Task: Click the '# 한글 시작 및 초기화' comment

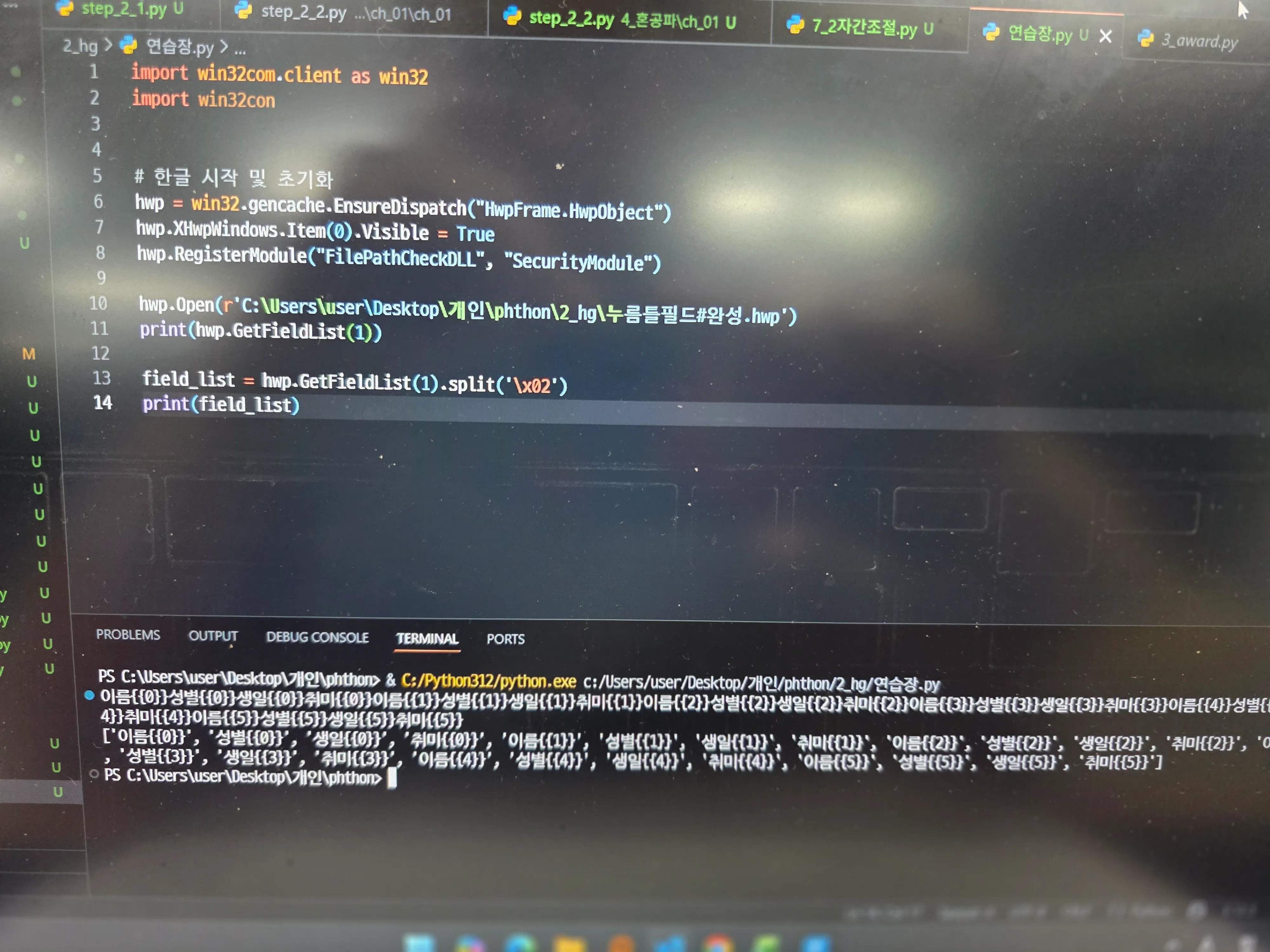Action: click(x=234, y=177)
